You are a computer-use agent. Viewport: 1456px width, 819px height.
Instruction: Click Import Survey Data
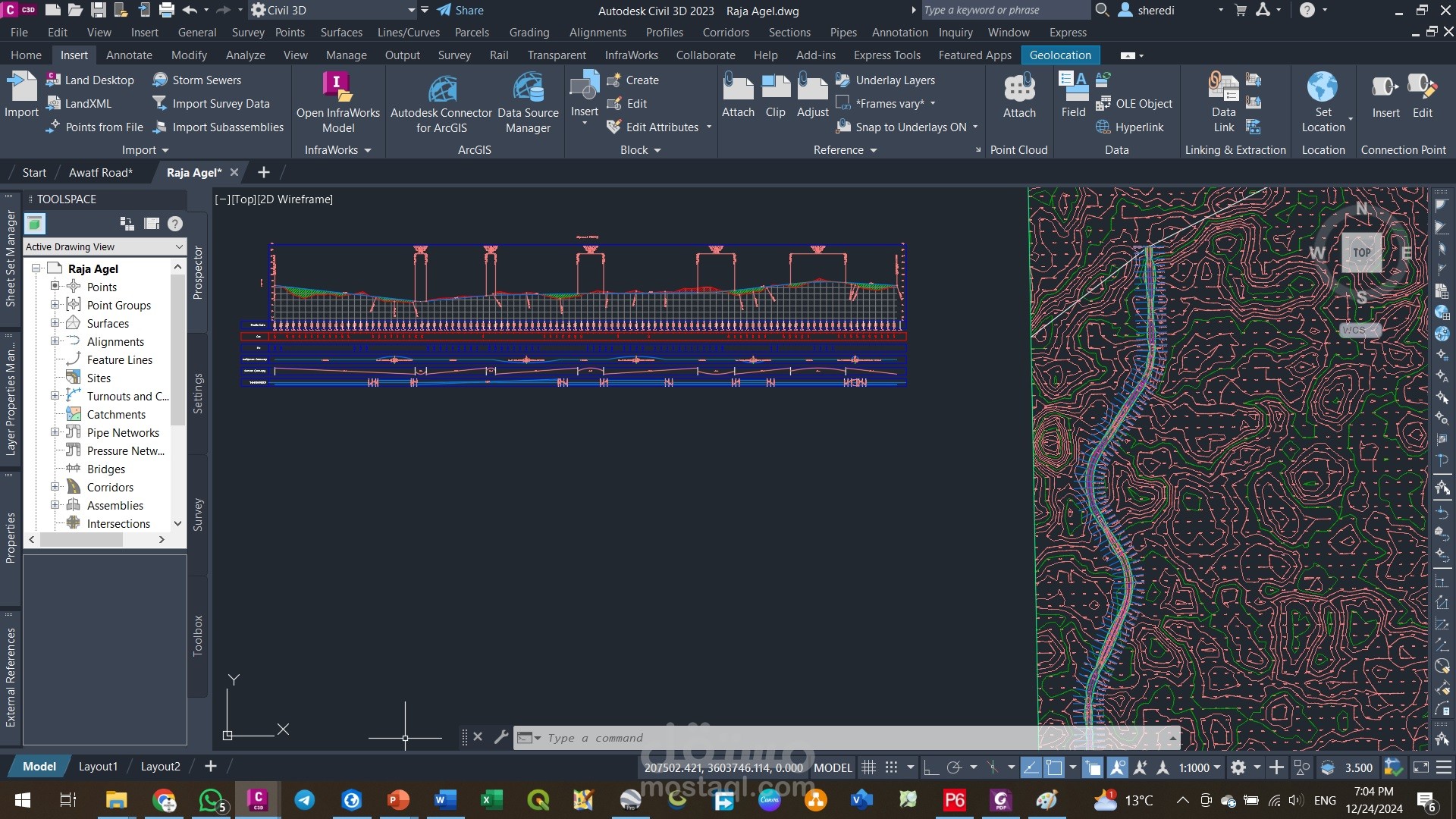211,103
